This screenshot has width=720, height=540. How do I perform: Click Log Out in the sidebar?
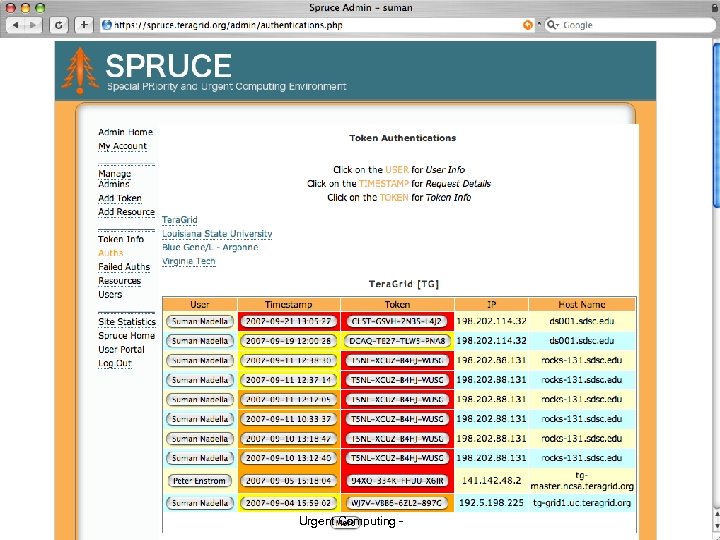click(x=115, y=363)
